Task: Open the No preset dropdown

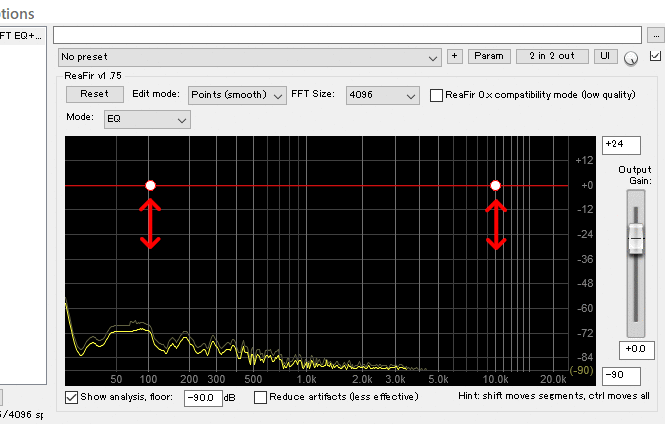Action: [x=249, y=57]
